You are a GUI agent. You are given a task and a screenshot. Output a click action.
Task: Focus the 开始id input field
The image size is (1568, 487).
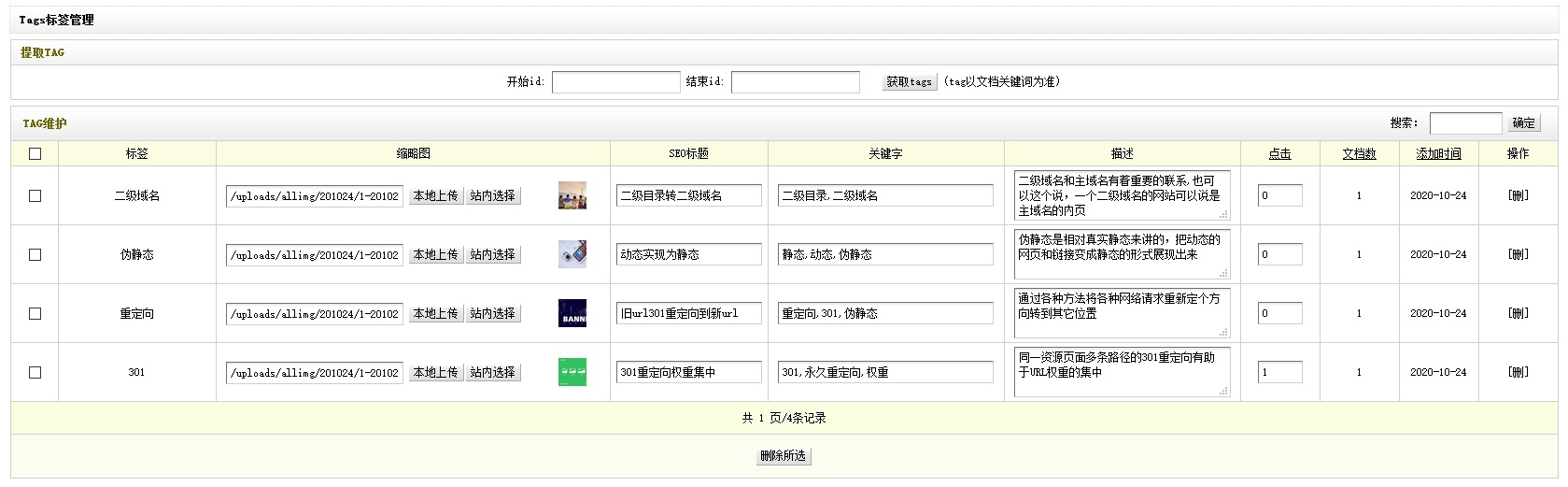click(615, 82)
